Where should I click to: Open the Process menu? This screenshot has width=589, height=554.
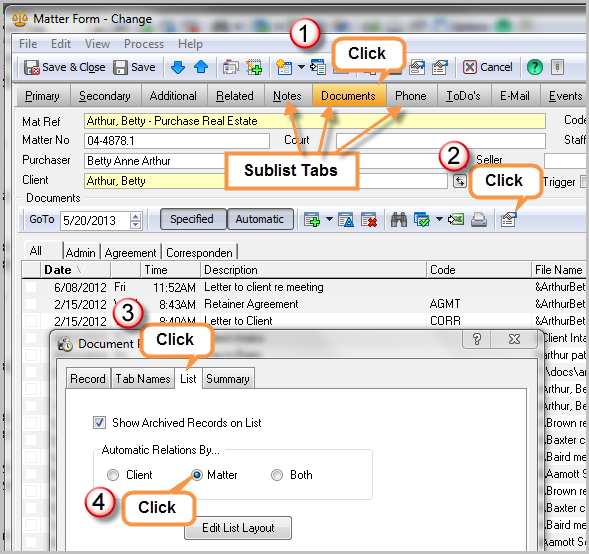tap(144, 44)
